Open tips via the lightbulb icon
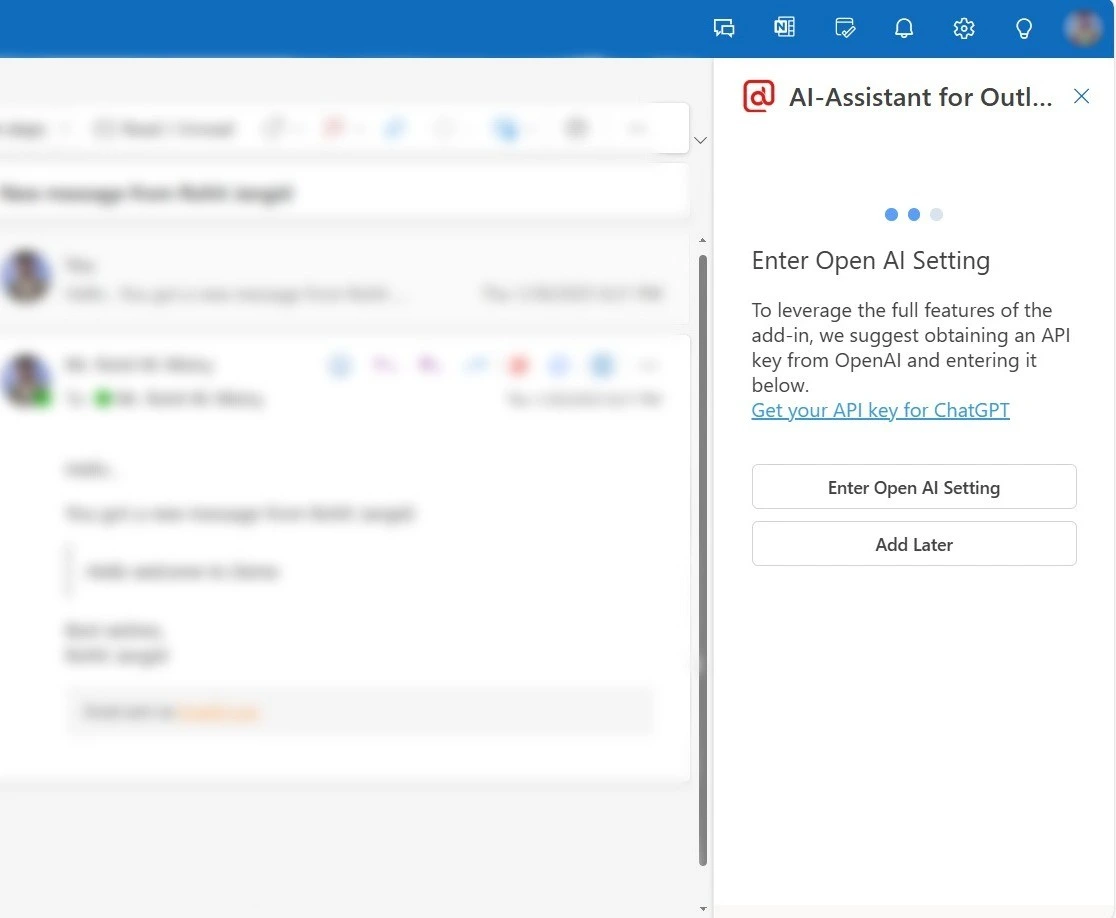 (x=1023, y=28)
